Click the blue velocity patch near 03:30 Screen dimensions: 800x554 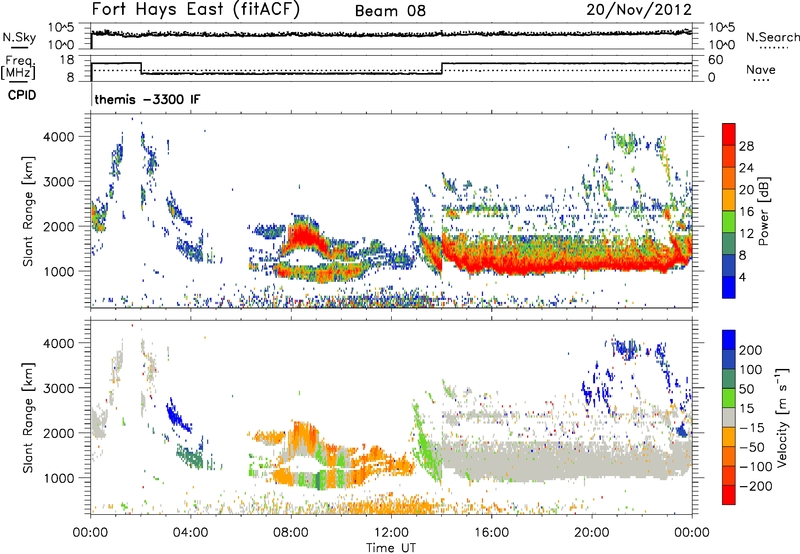(178, 416)
